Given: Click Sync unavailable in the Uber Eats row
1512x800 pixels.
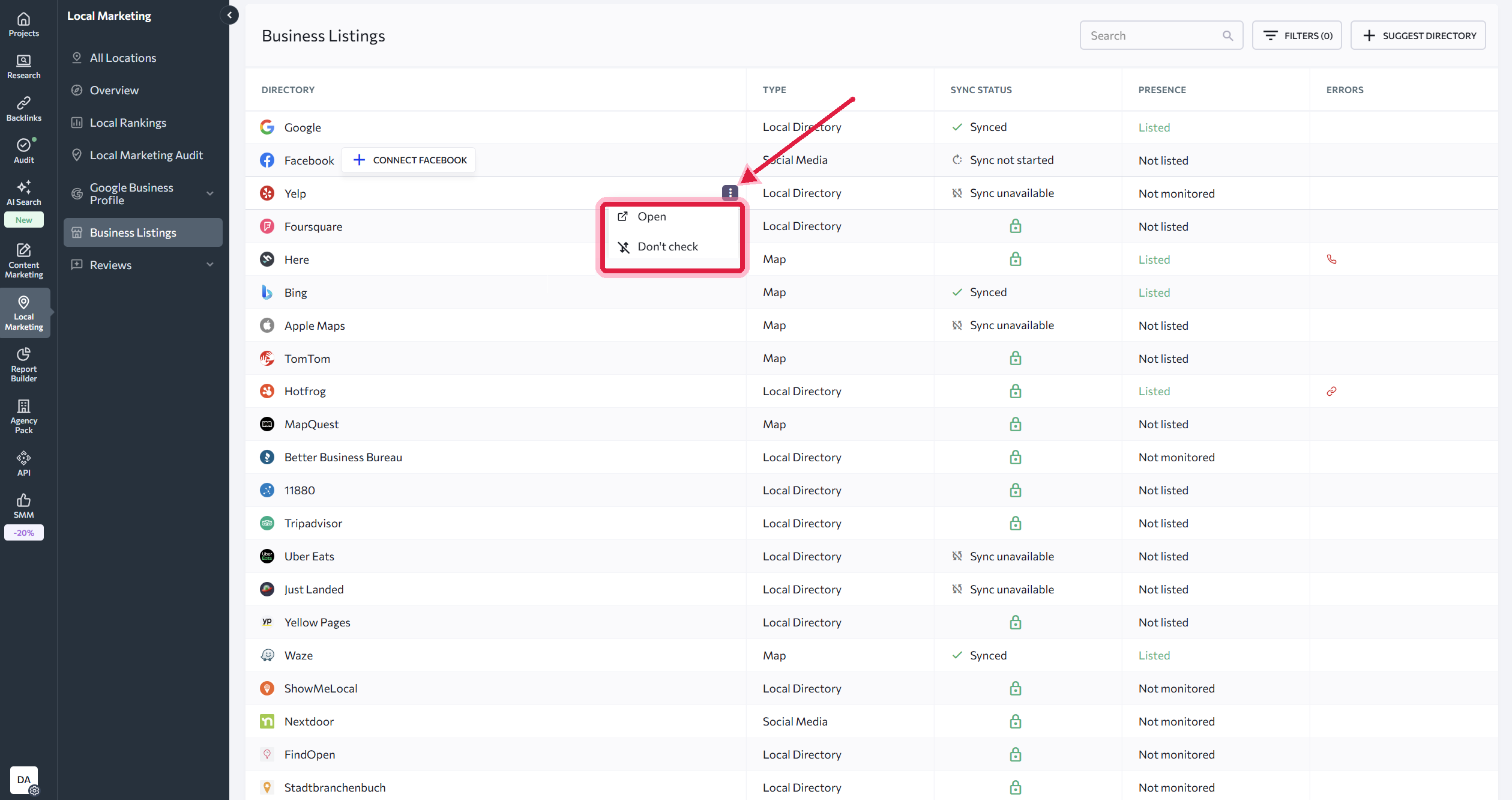Looking at the screenshot, I should (1011, 556).
